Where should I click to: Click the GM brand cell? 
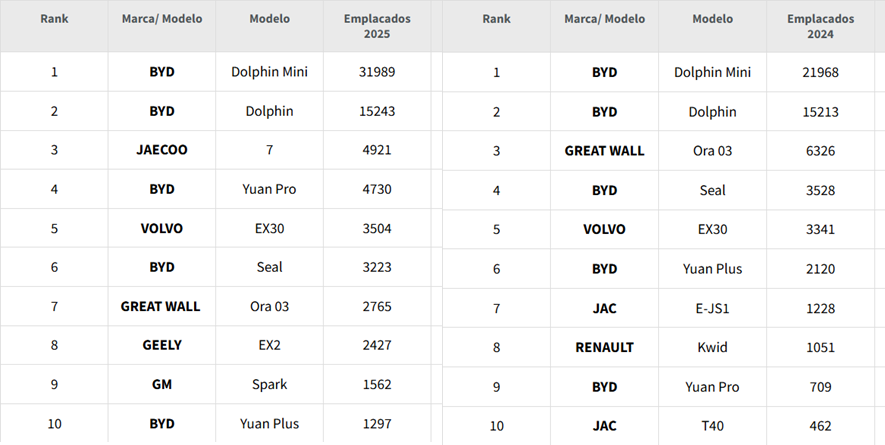[162, 384]
